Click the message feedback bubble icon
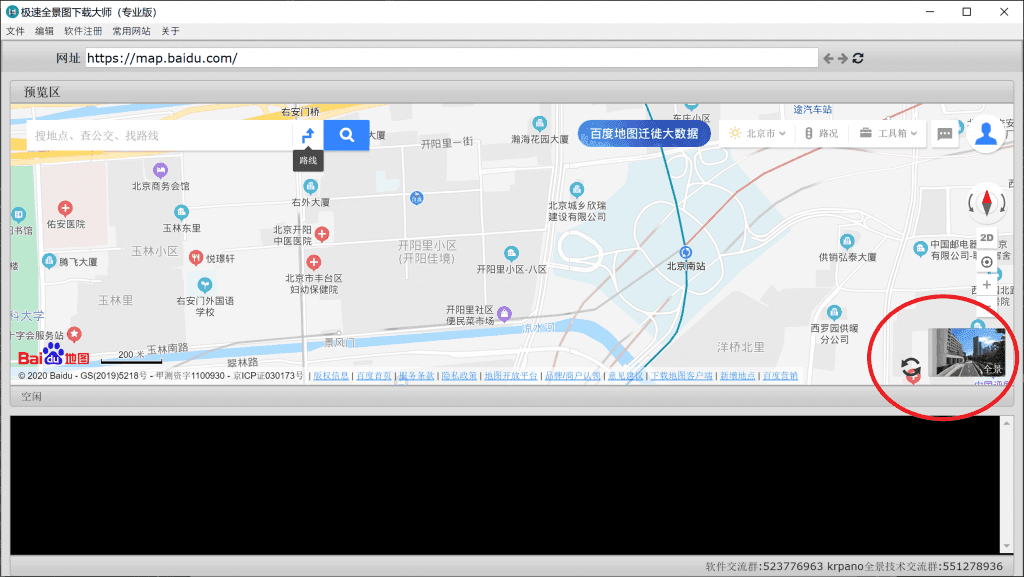The width and height of the screenshot is (1024, 577). click(944, 132)
